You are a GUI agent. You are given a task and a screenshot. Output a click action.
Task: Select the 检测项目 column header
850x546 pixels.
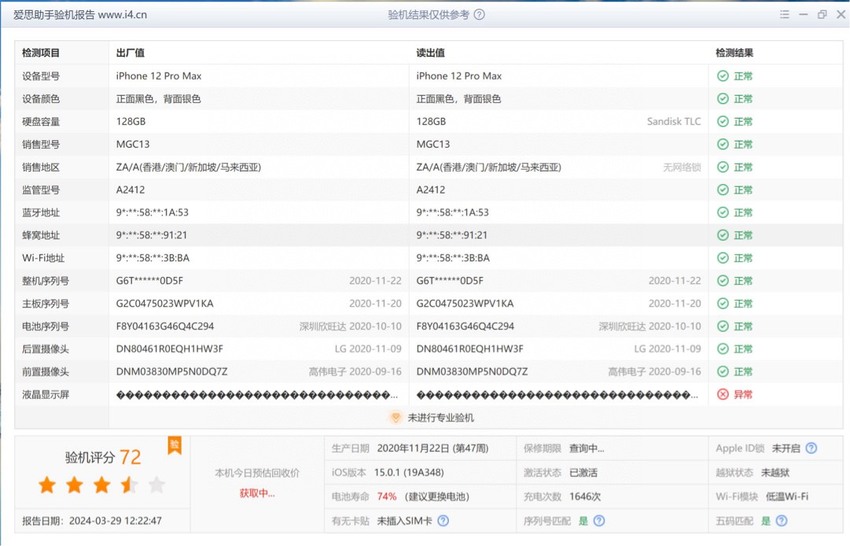click(41, 53)
